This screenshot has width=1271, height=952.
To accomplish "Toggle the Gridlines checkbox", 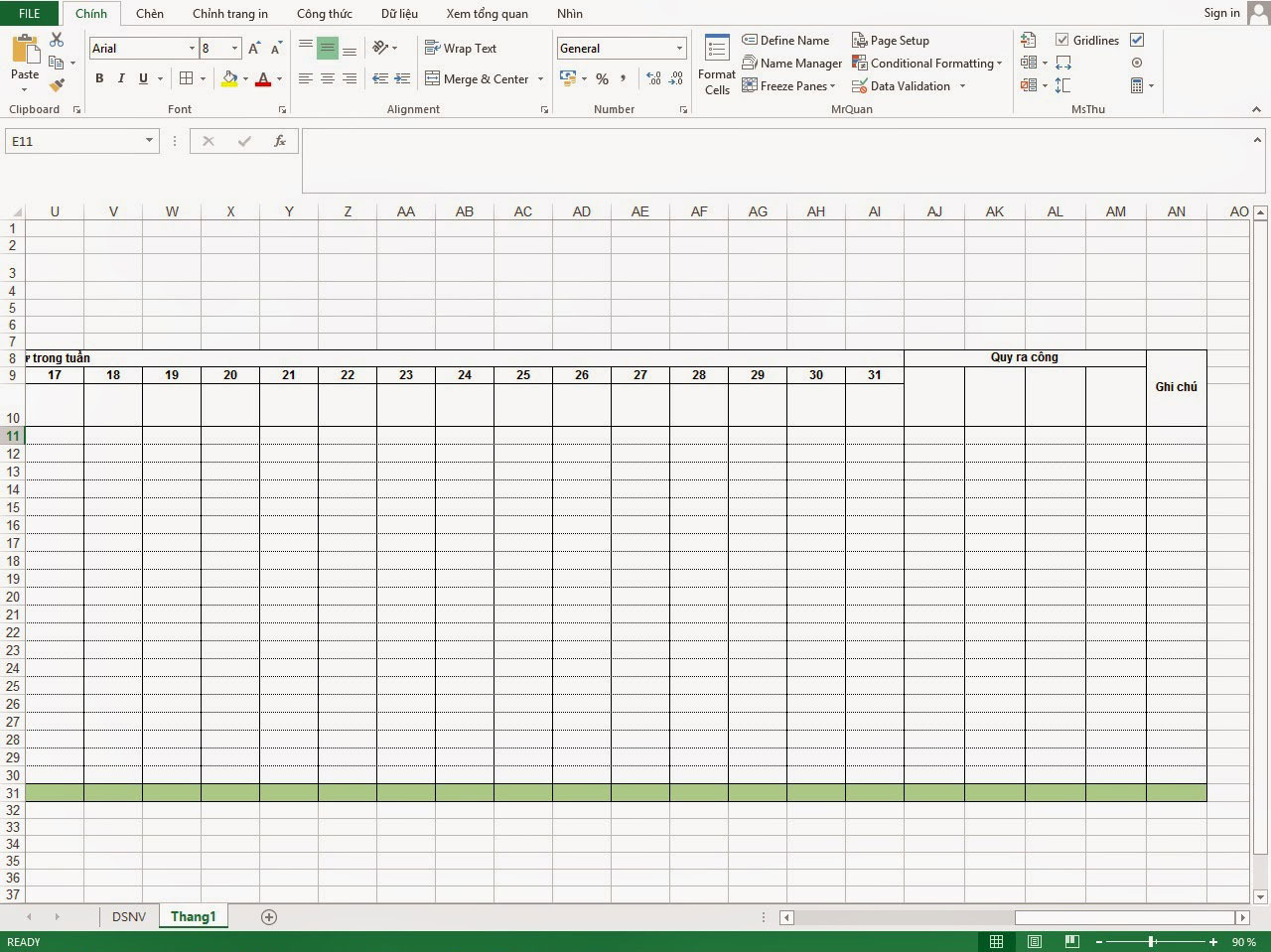I will (1062, 40).
